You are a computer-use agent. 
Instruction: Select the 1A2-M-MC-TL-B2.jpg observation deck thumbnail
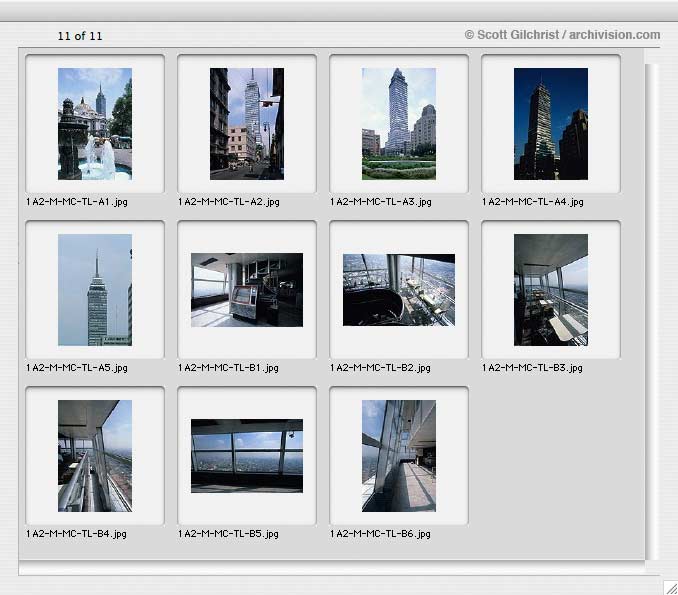point(399,290)
